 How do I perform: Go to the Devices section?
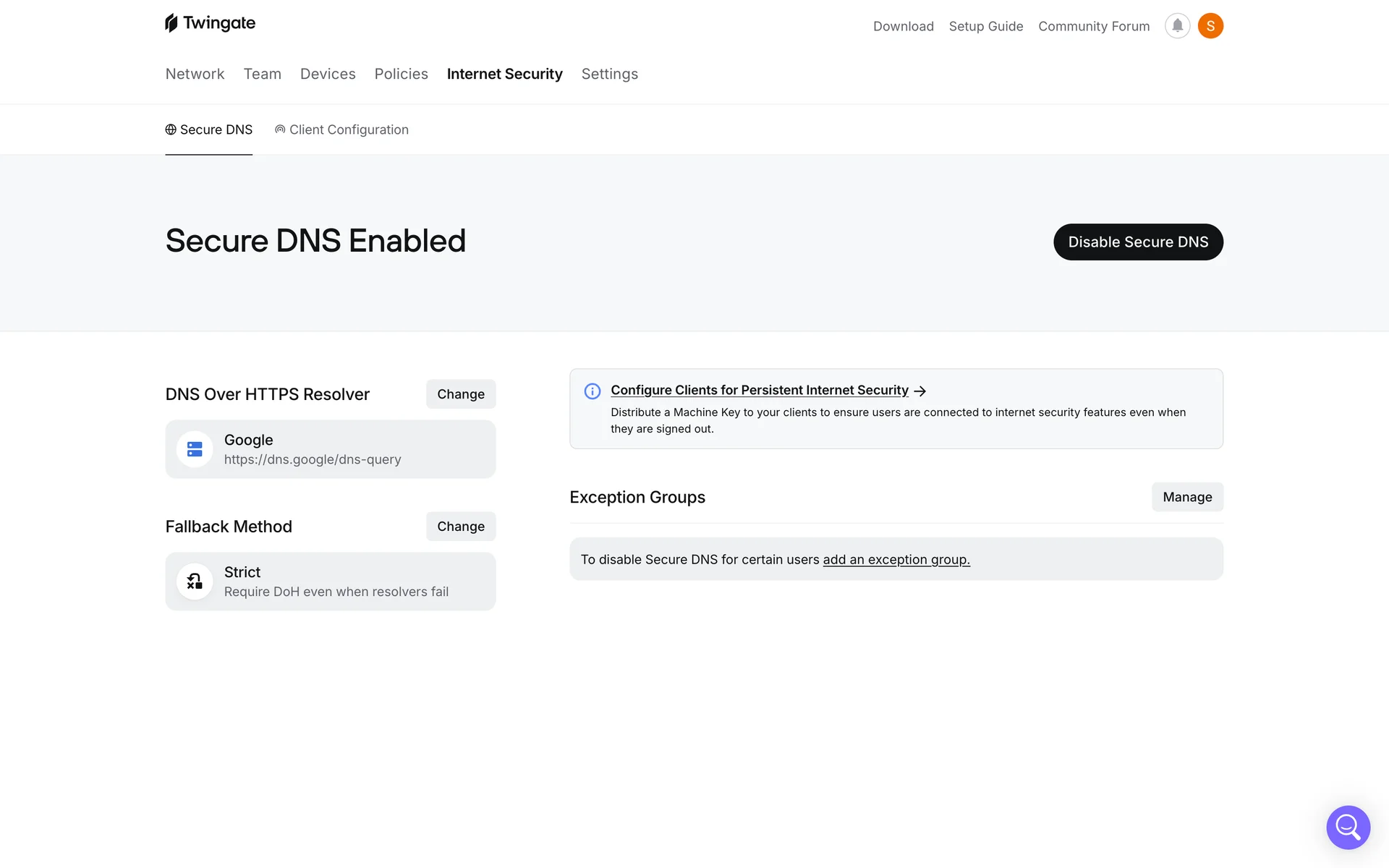pos(328,74)
